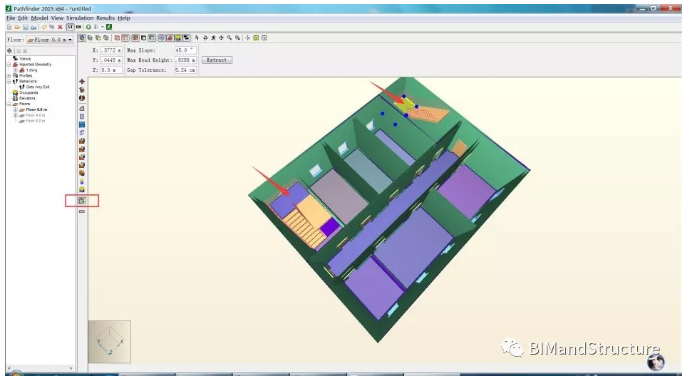Click the new model icon
The width and height of the screenshot is (690, 379).
(9, 27)
